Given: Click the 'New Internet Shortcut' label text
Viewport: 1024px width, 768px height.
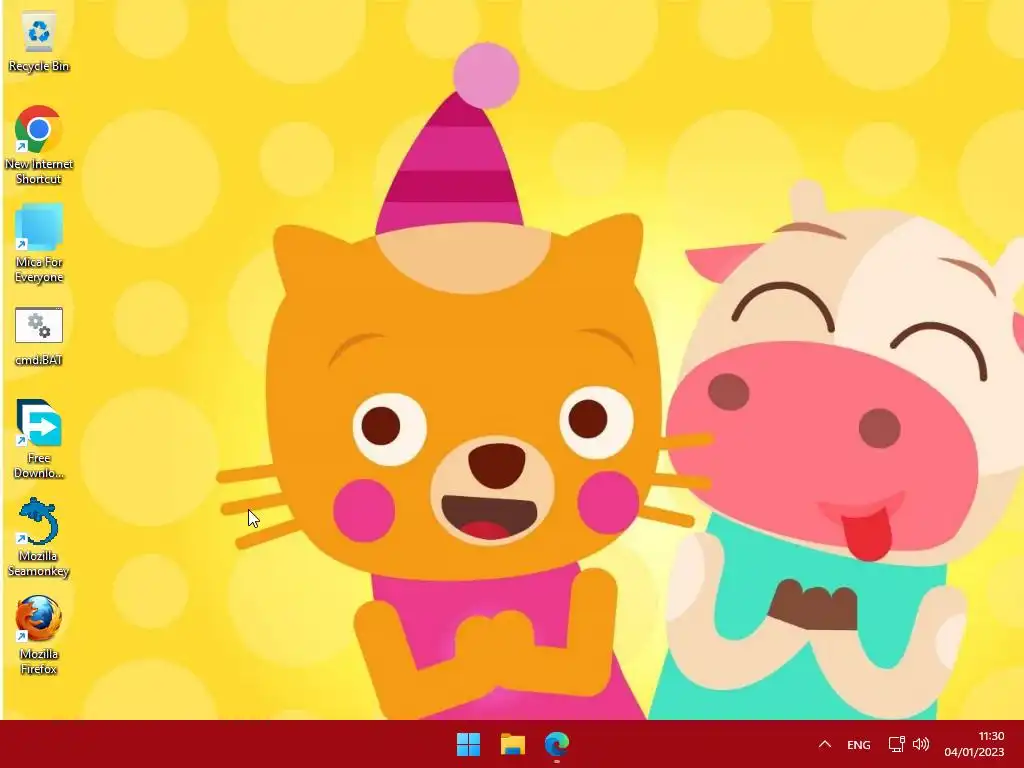Looking at the screenshot, I should [x=39, y=171].
